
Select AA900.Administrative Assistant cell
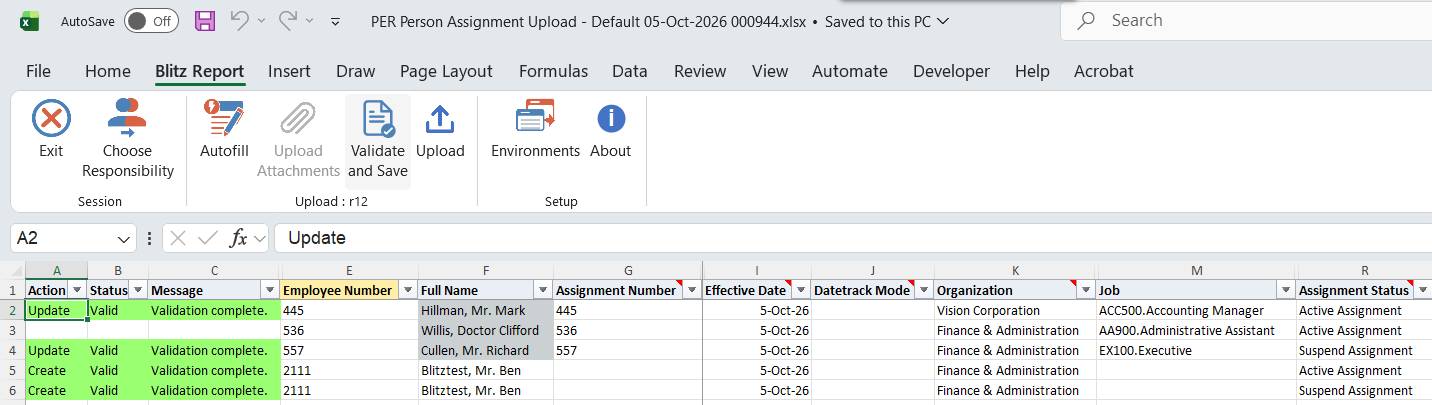pos(1196,330)
